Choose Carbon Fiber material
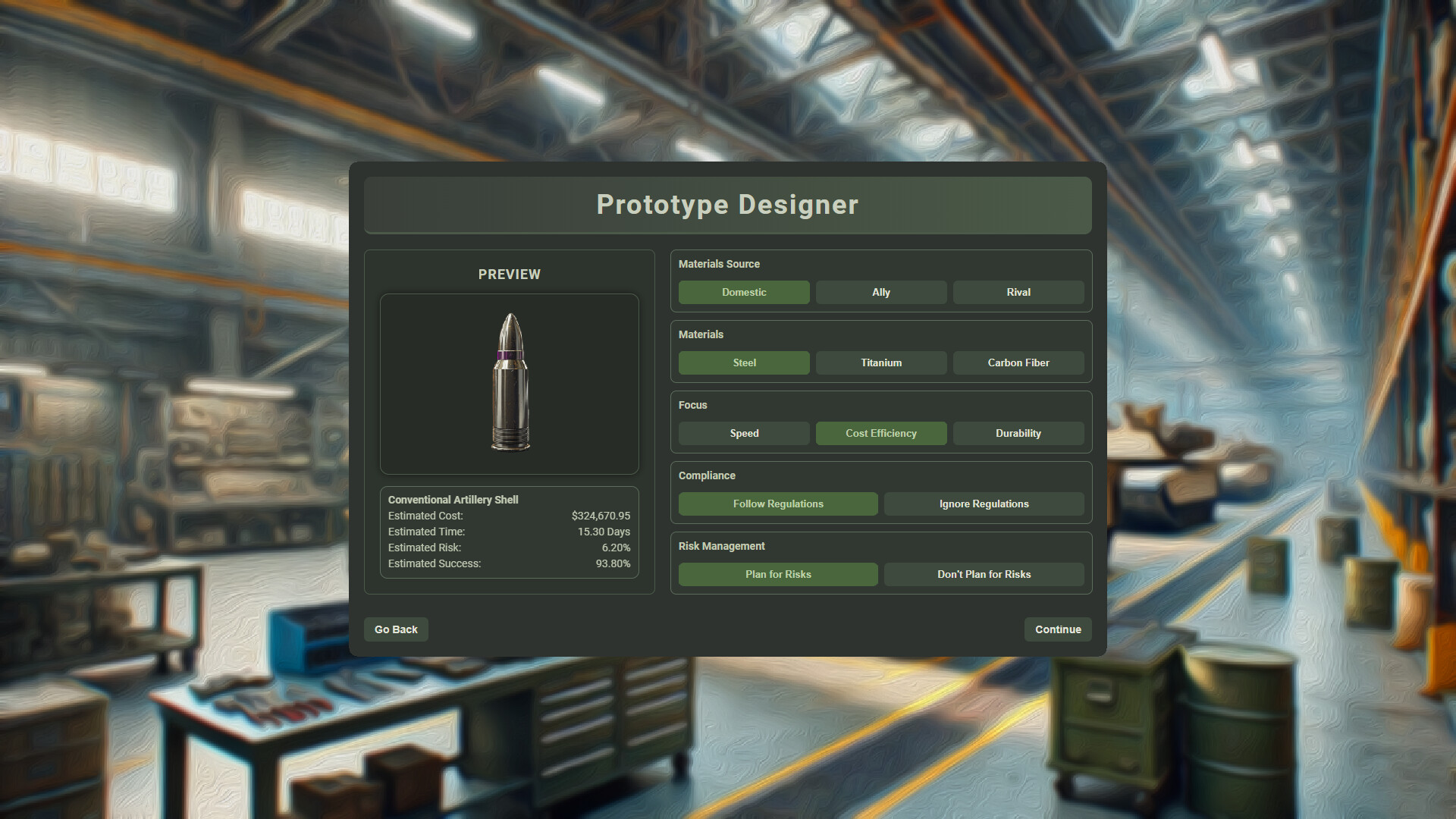The width and height of the screenshot is (1456, 819). point(1018,362)
